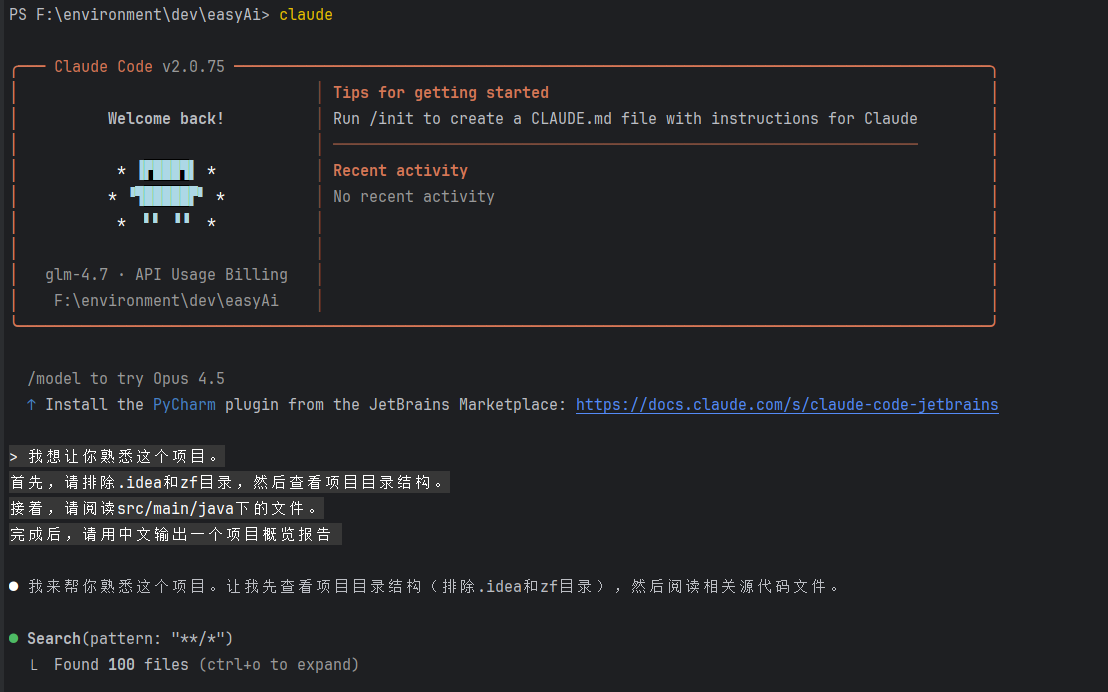Click the white response bullet dot
Screen dimensions: 1108x692
(x=13, y=586)
